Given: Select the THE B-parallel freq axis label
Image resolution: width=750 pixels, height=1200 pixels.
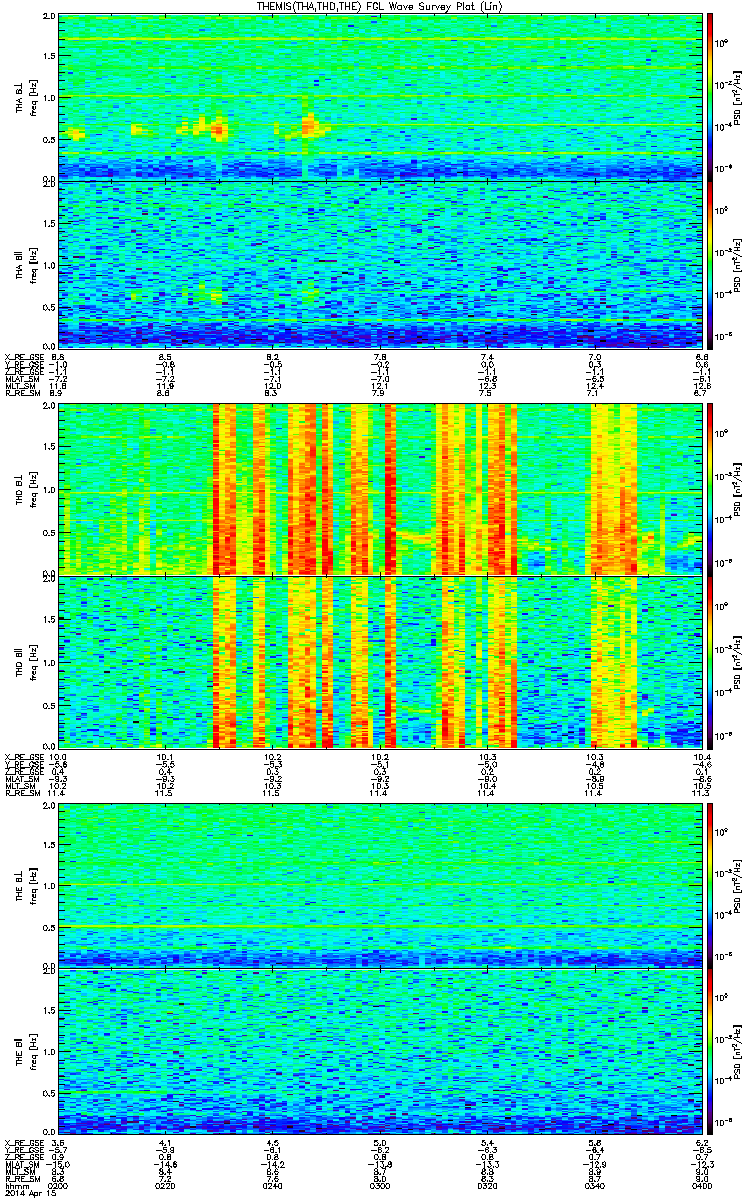Looking at the screenshot, I should [24, 1051].
